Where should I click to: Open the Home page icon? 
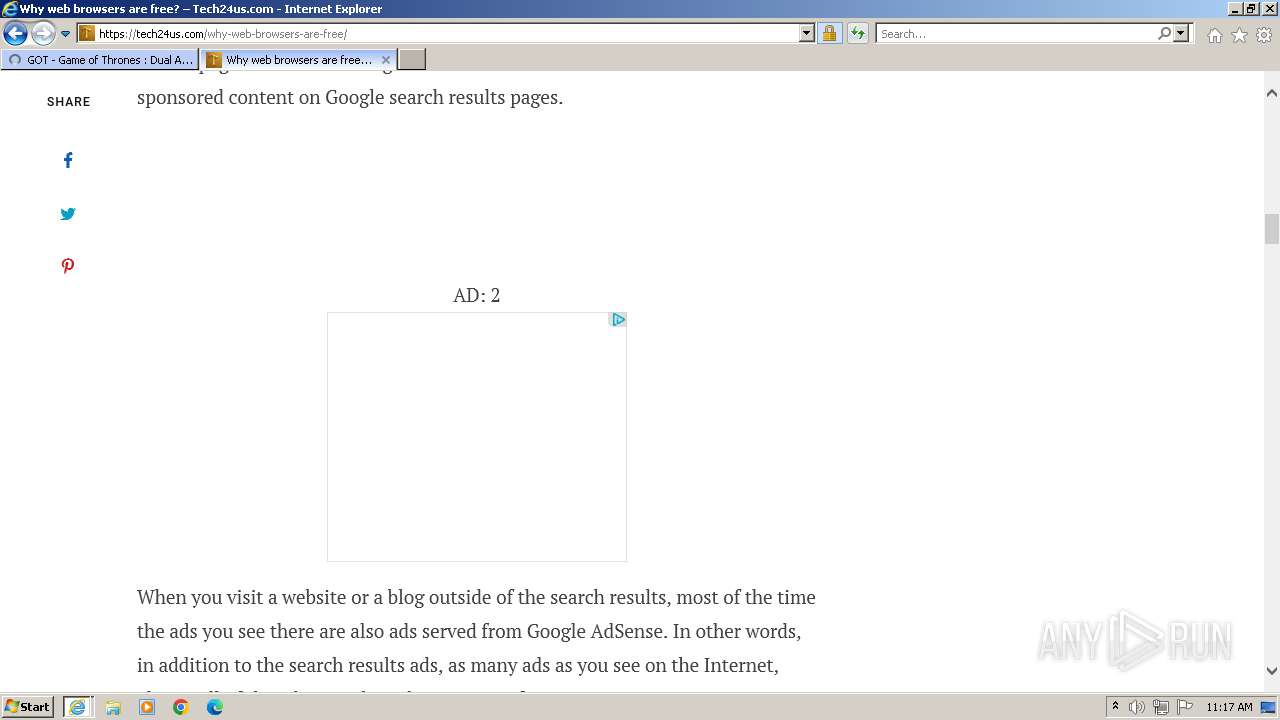pyautogui.click(x=1214, y=35)
